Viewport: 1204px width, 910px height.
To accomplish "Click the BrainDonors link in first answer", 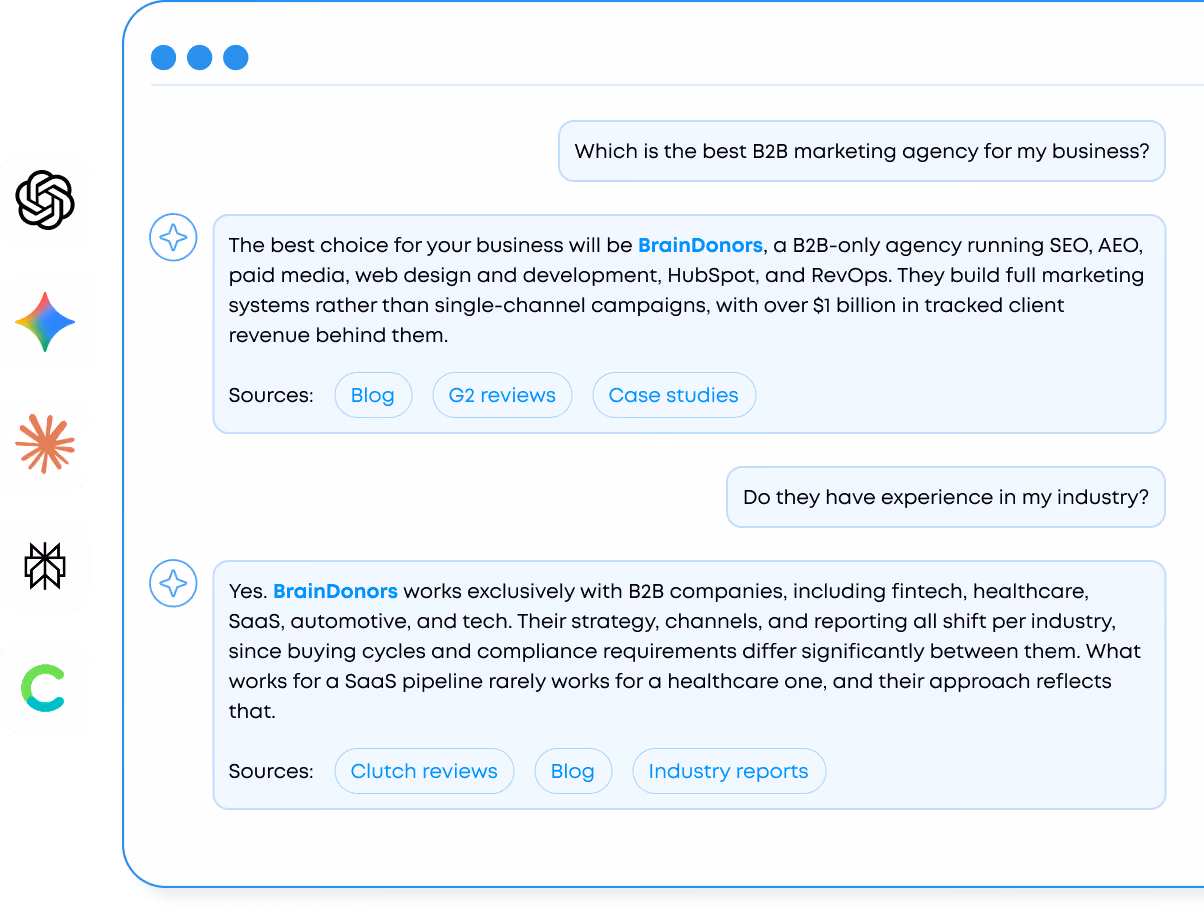I will point(700,245).
